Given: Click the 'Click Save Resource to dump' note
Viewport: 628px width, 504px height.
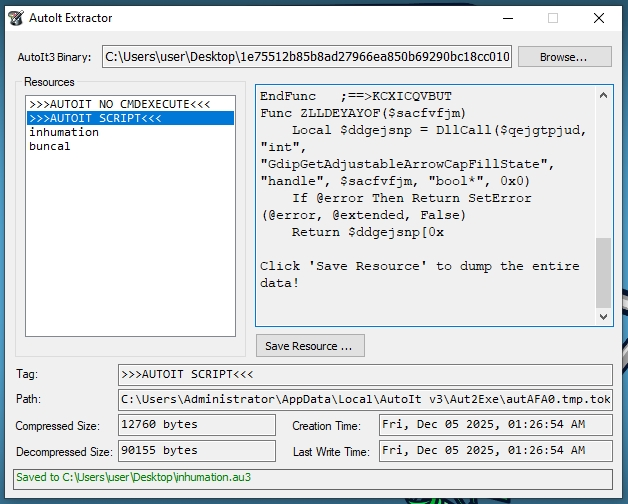Looking at the screenshot, I should coord(420,274).
